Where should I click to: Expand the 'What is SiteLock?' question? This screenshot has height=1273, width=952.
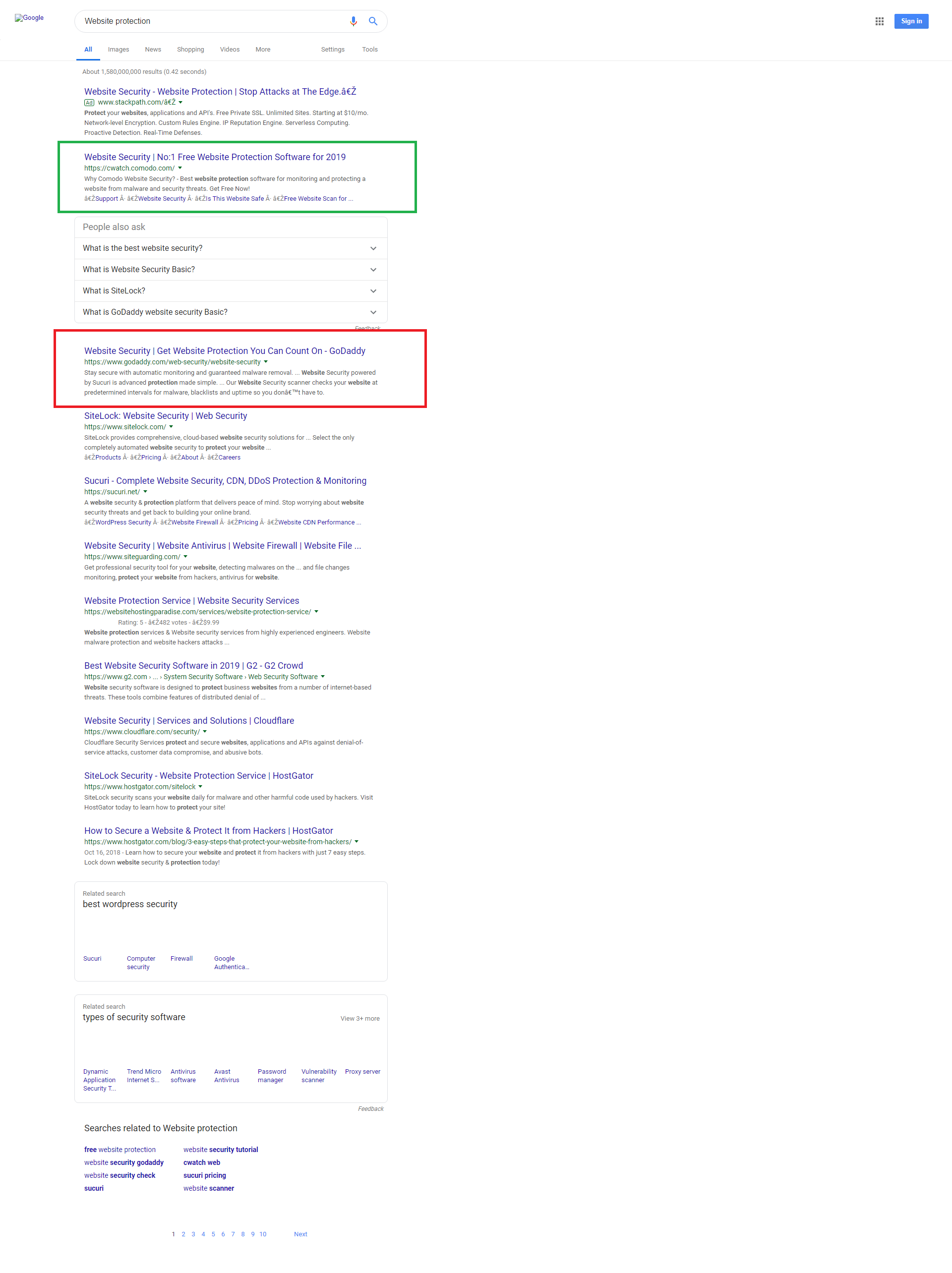point(230,291)
